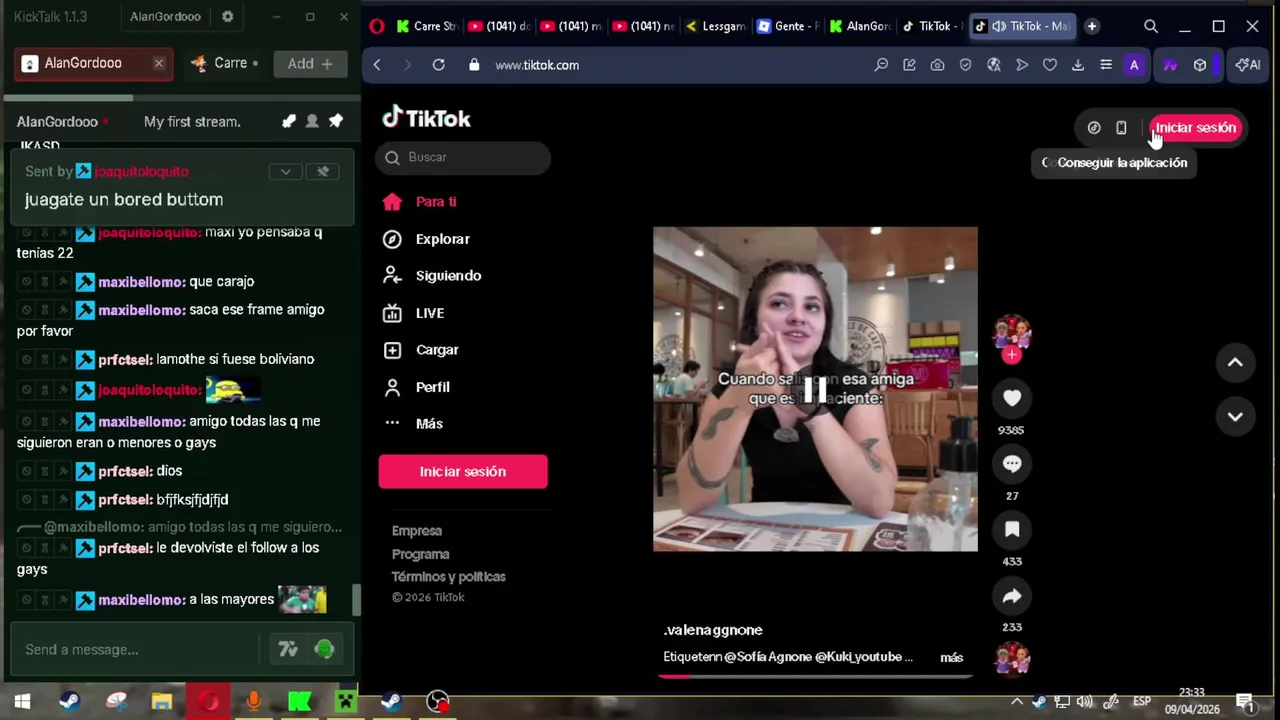Go to the next video with down chevron
Viewport: 1280px width, 720px height.
(x=1235, y=416)
